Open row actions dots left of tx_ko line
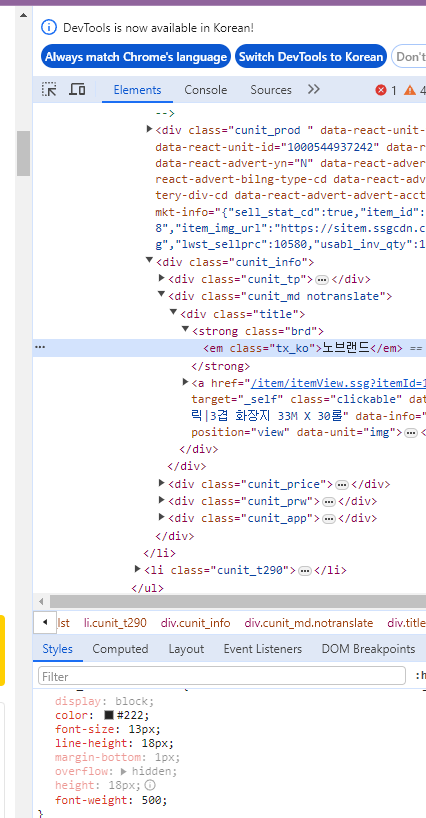The width and height of the screenshot is (426, 818). pos(40,347)
